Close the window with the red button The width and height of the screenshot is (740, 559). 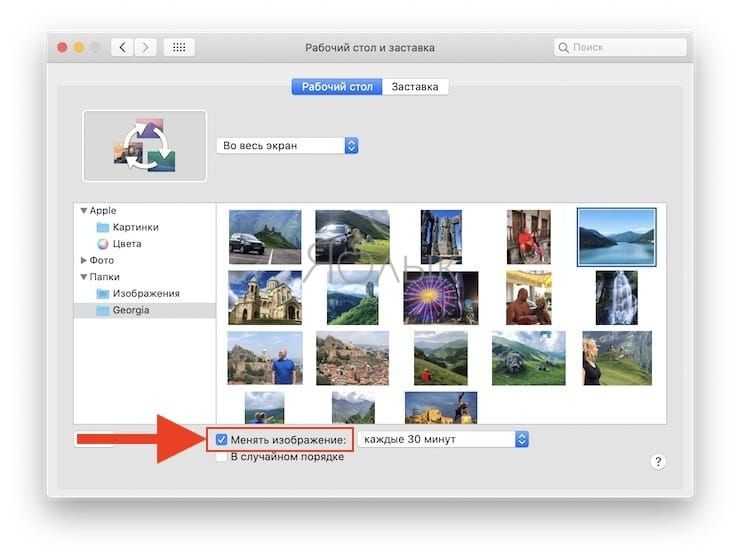pos(62,47)
